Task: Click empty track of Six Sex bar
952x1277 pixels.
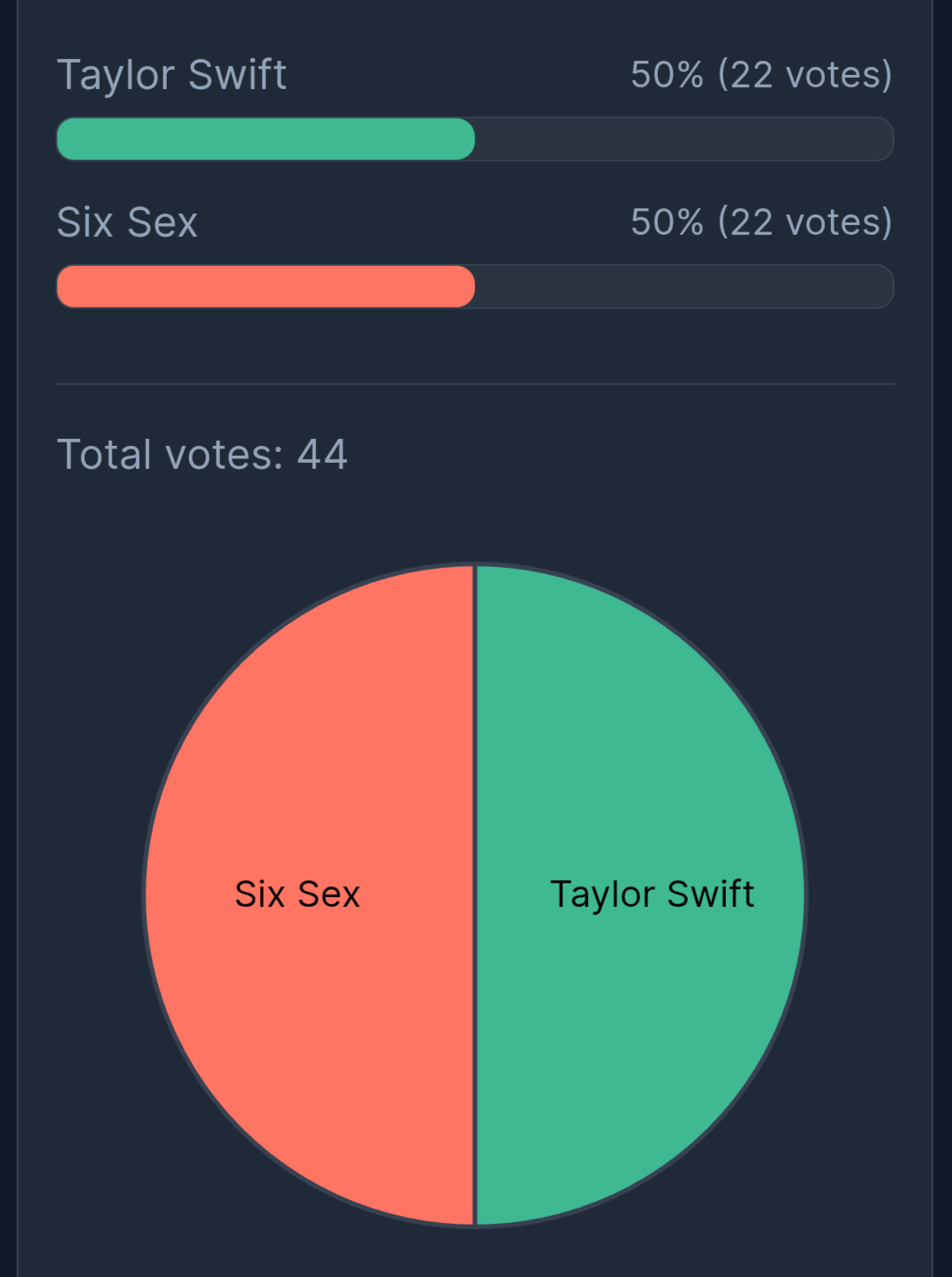Action: [684, 286]
